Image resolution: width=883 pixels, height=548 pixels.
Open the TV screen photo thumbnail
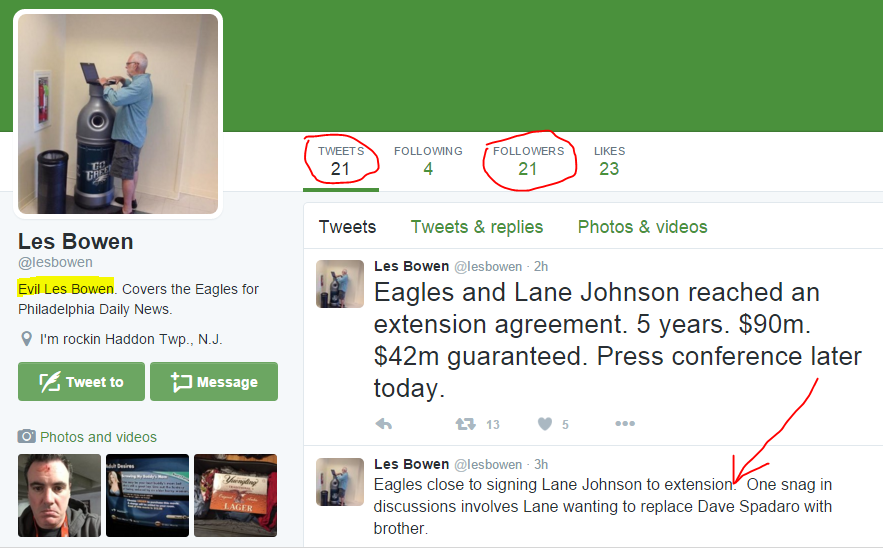(148, 496)
